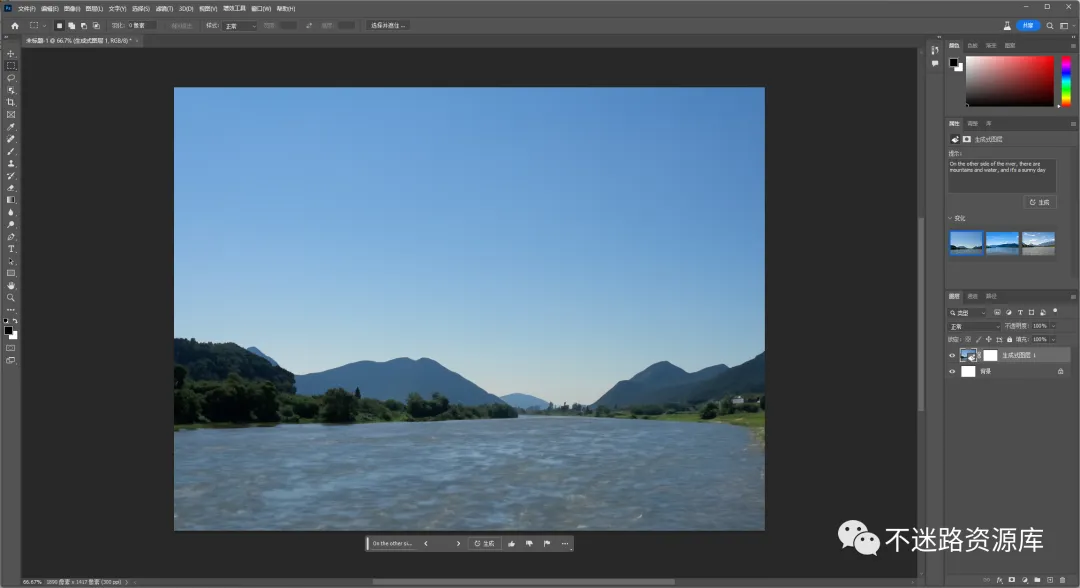The image size is (1080, 588).
Task: Click the Home icon in options bar
Action: tap(14, 25)
